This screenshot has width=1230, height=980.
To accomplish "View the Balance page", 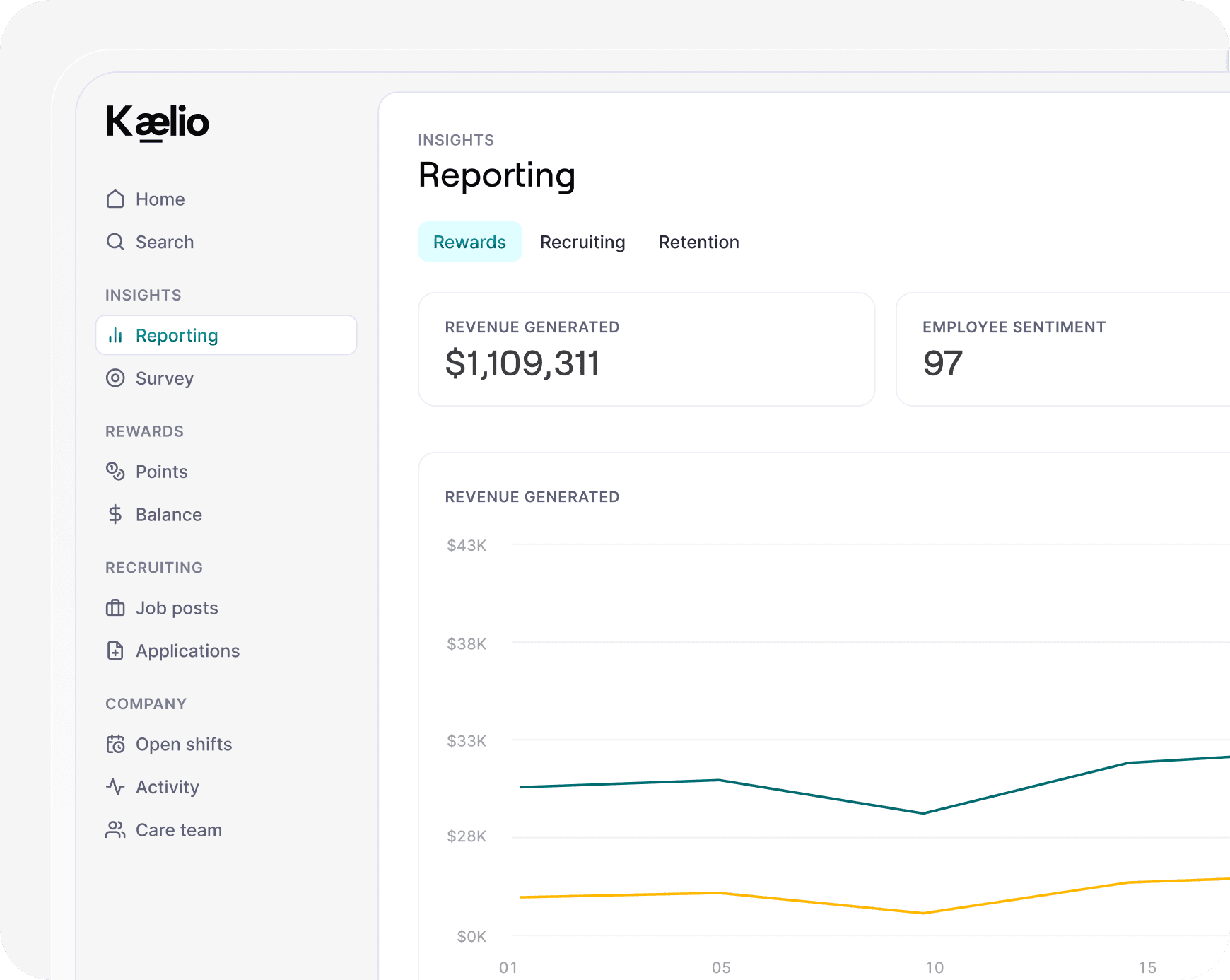I will click(x=154, y=515).
